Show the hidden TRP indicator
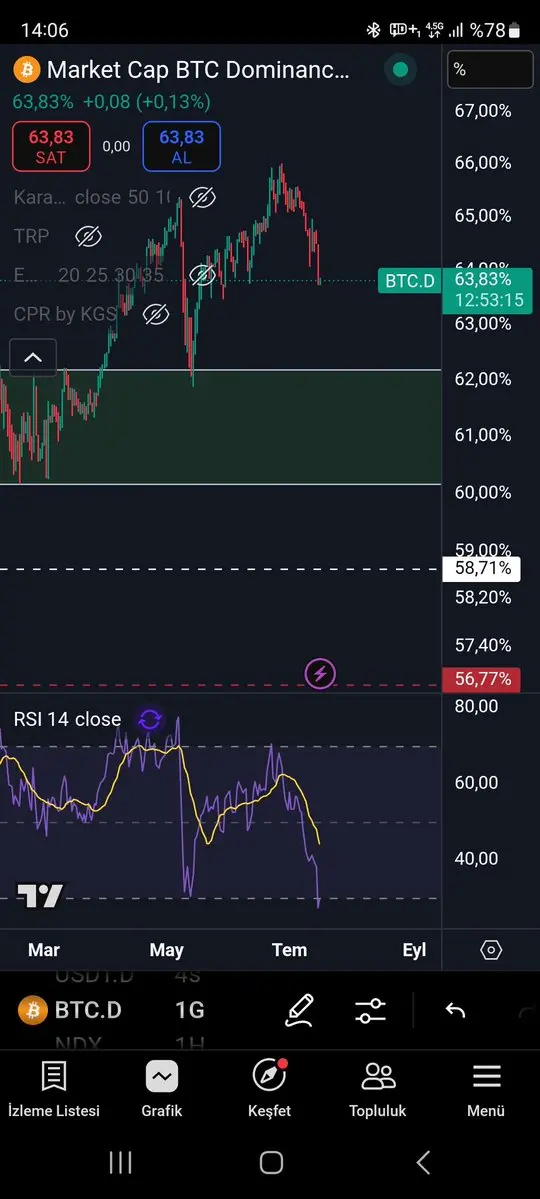540x1199 pixels. click(89, 237)
